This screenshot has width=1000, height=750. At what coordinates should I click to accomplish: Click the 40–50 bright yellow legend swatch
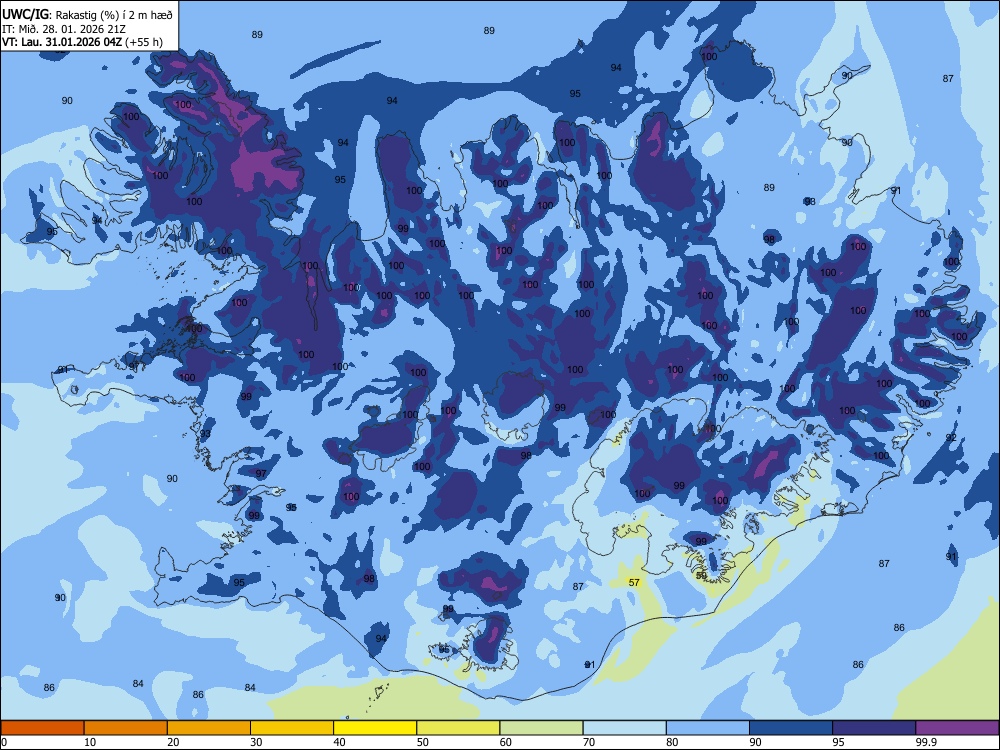coord(375,728)
